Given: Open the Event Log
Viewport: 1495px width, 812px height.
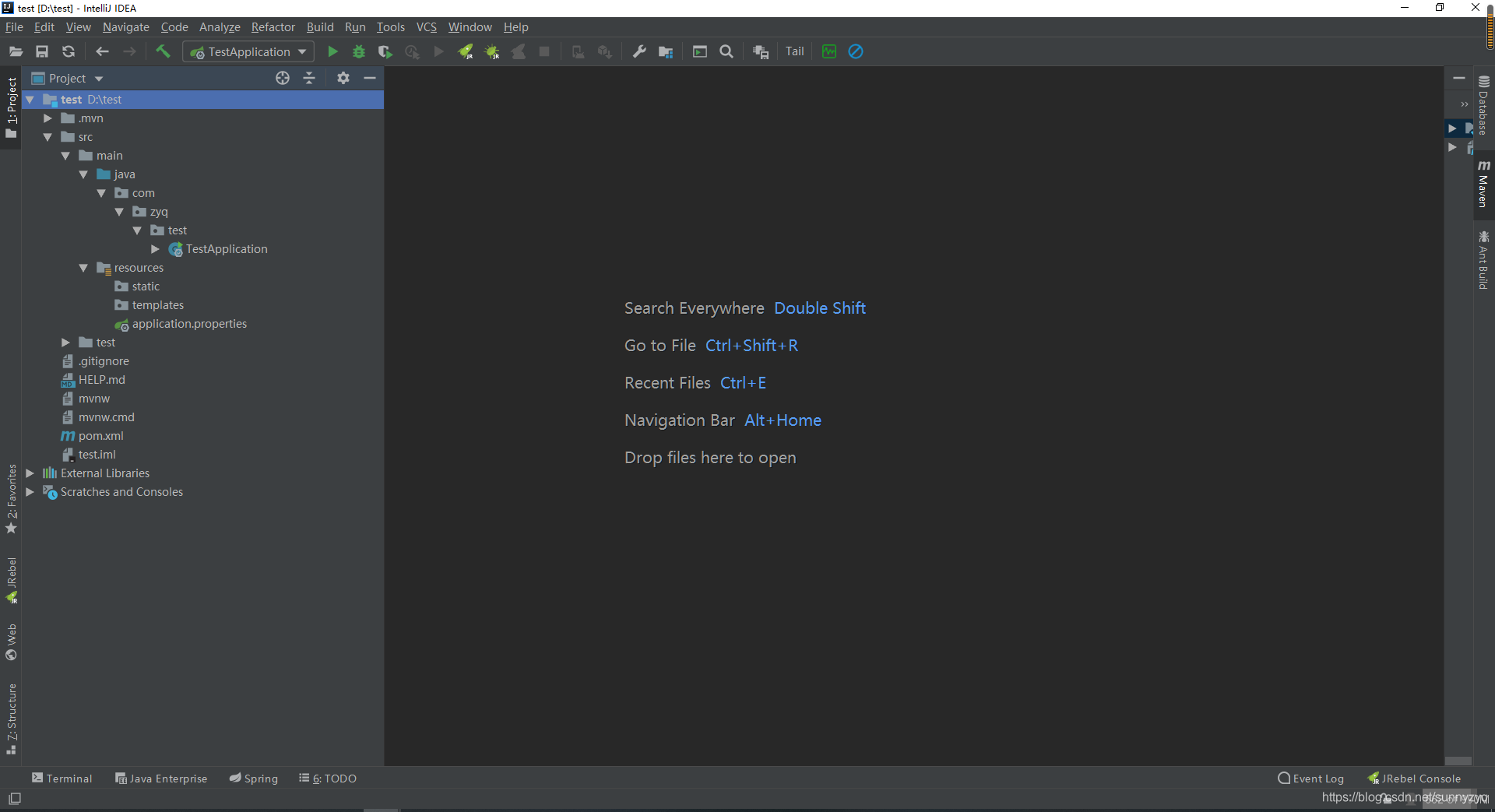Looking at the screenshot, I should [1311, 779].
